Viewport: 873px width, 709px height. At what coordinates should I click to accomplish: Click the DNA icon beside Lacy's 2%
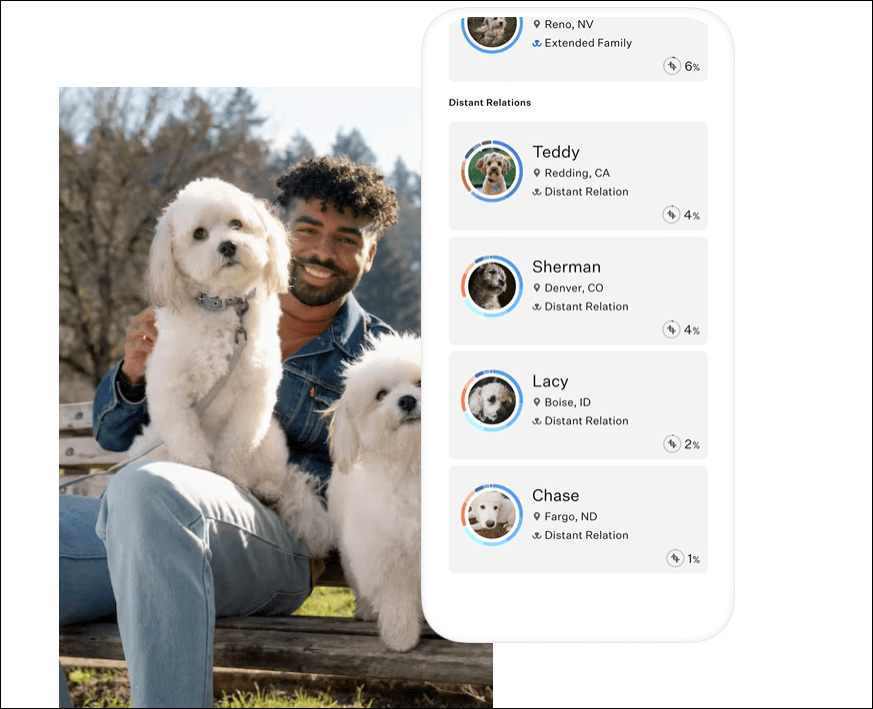pos(672,443)
